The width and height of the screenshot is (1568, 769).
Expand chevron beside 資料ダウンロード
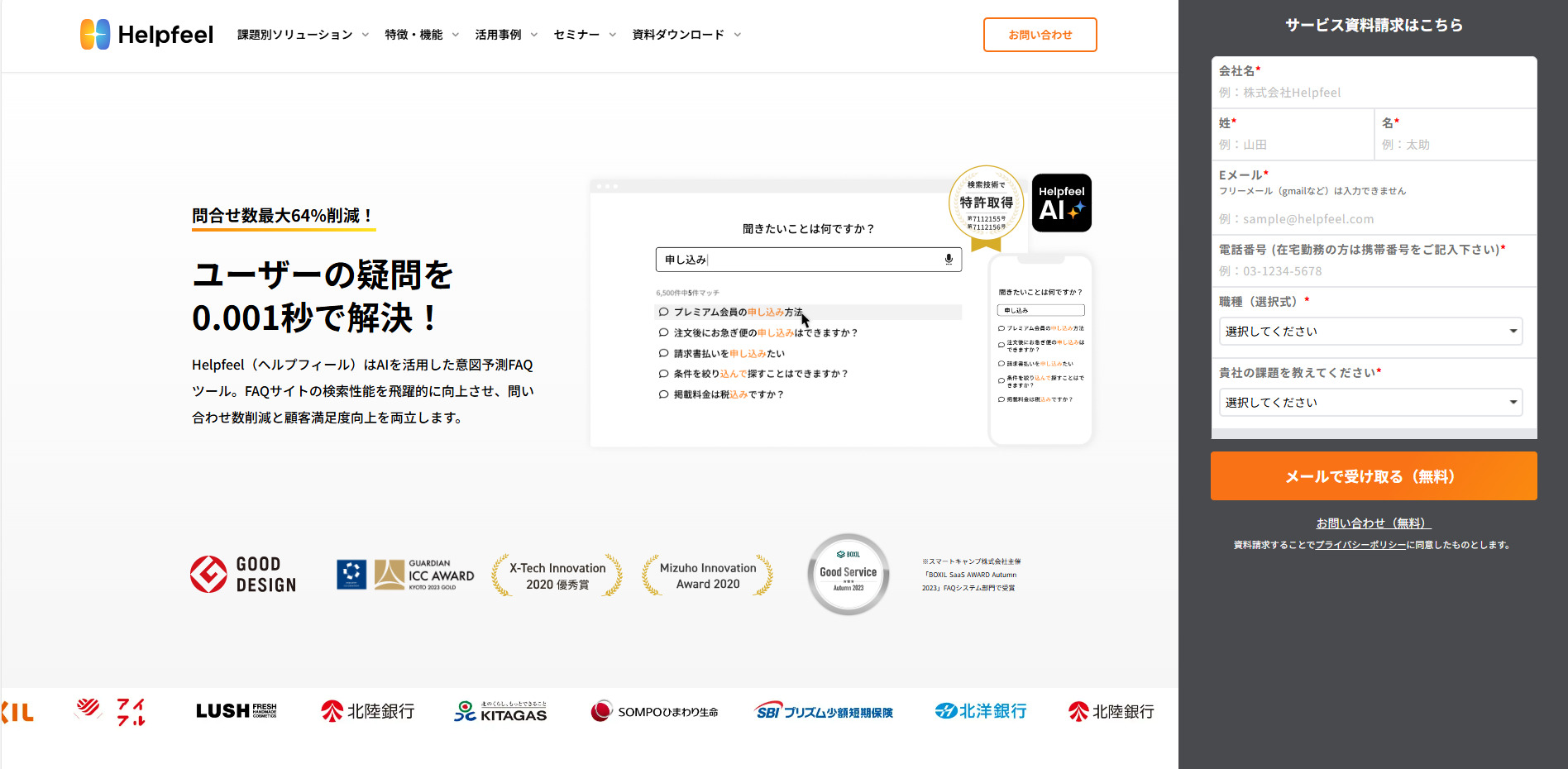tap(737, 35)
